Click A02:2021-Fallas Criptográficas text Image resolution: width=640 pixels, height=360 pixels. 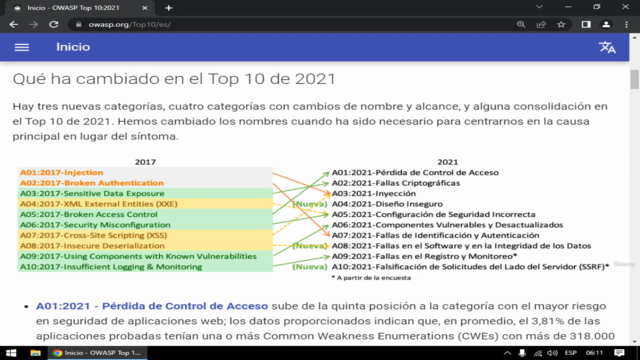(396, 183)
